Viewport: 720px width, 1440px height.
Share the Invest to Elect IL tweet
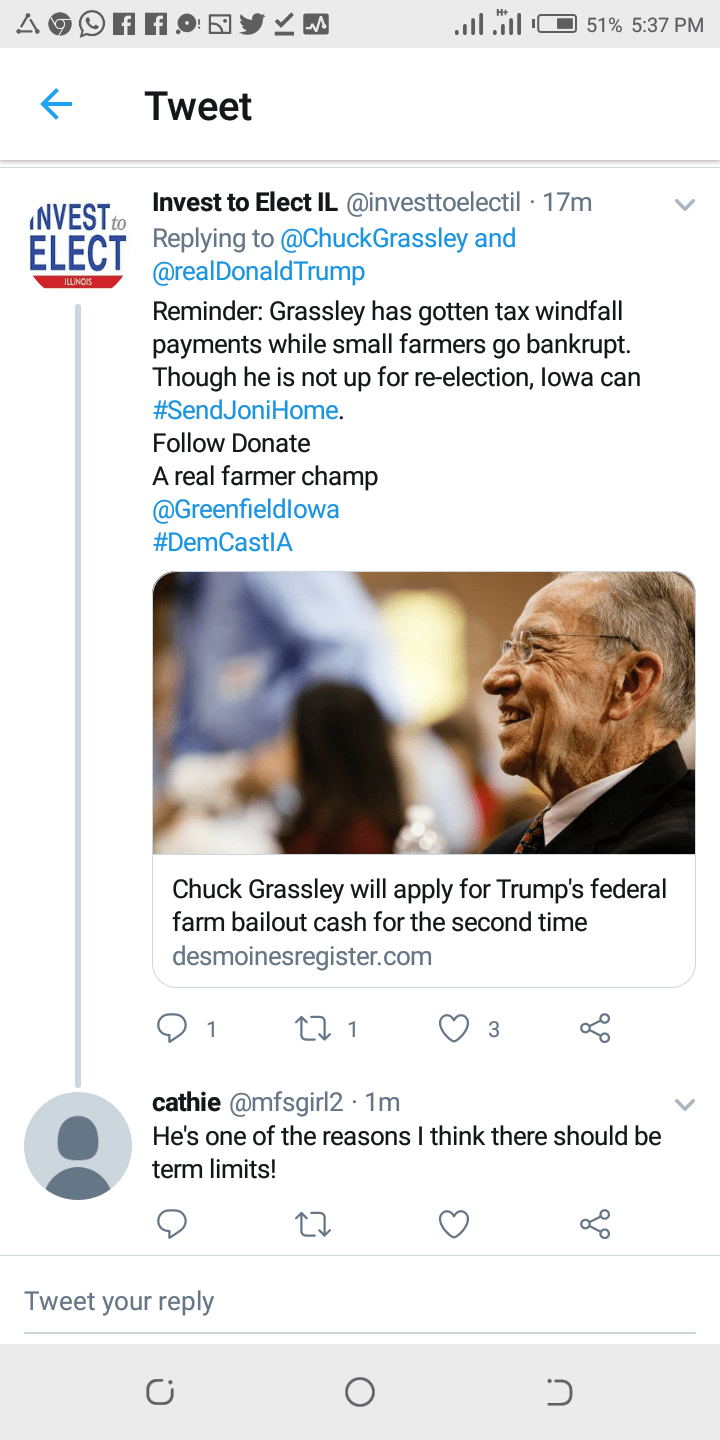point(595,1028)
